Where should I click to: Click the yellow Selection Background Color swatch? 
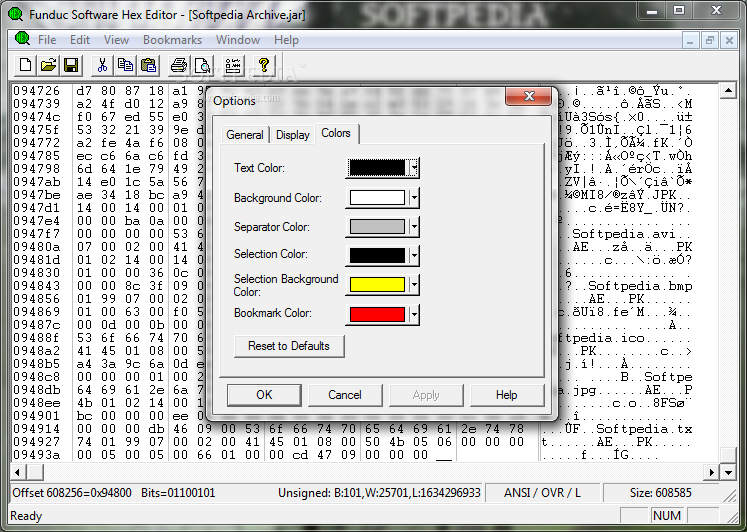point(377,284)
